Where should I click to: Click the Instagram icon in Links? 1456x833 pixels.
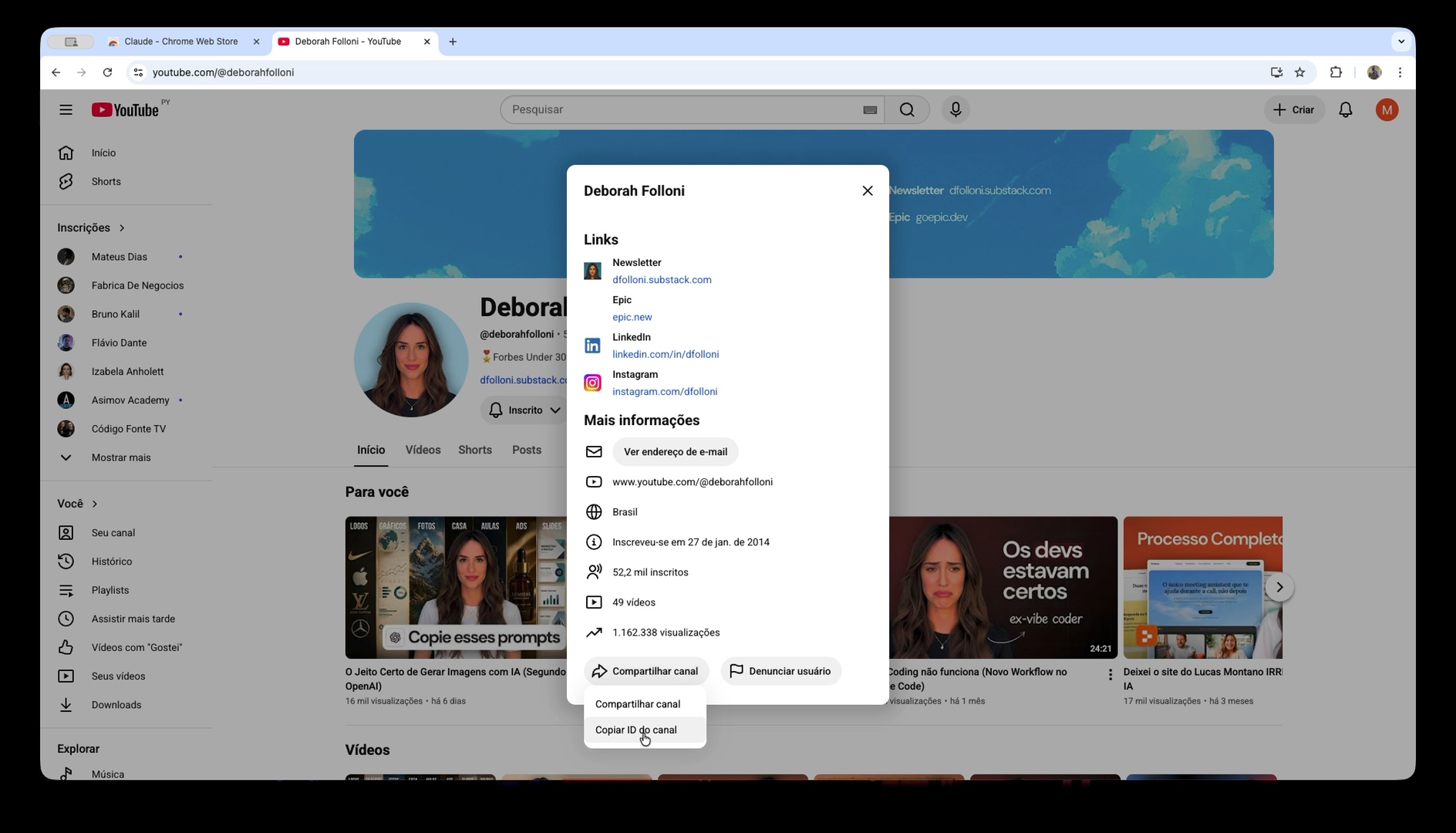point(592,383)
